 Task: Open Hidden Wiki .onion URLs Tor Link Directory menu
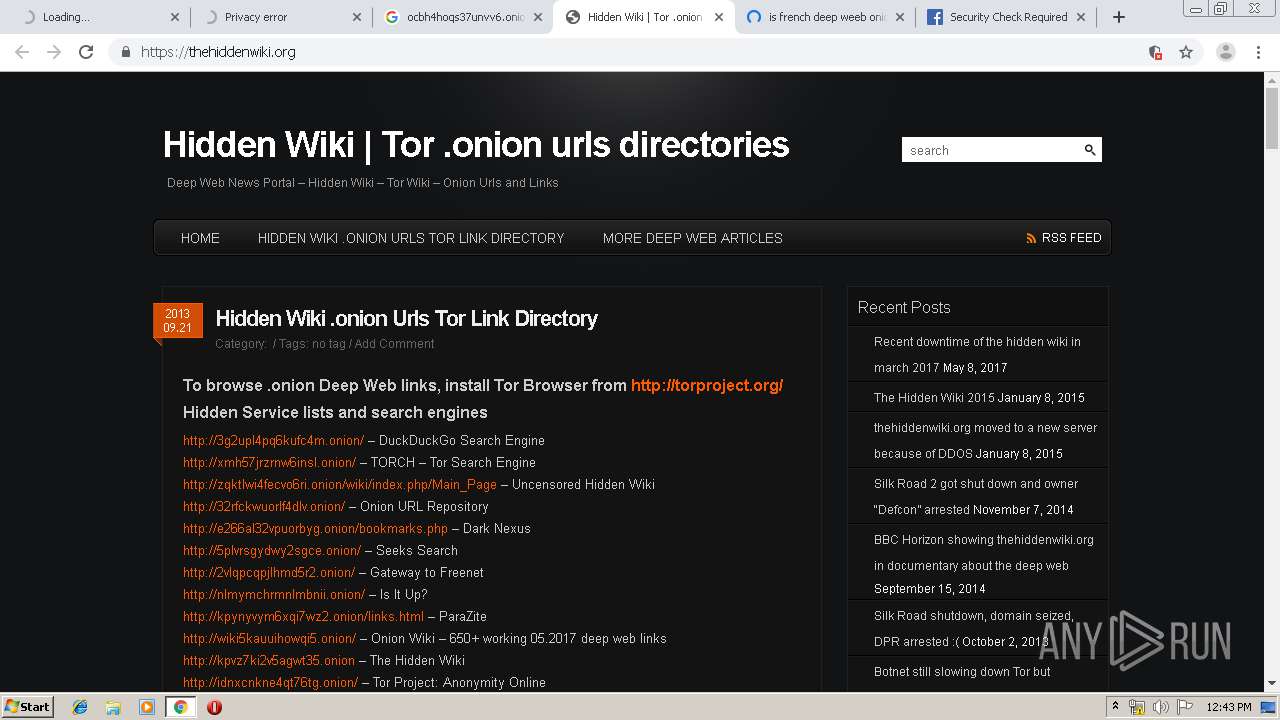(x=411, y=238)
